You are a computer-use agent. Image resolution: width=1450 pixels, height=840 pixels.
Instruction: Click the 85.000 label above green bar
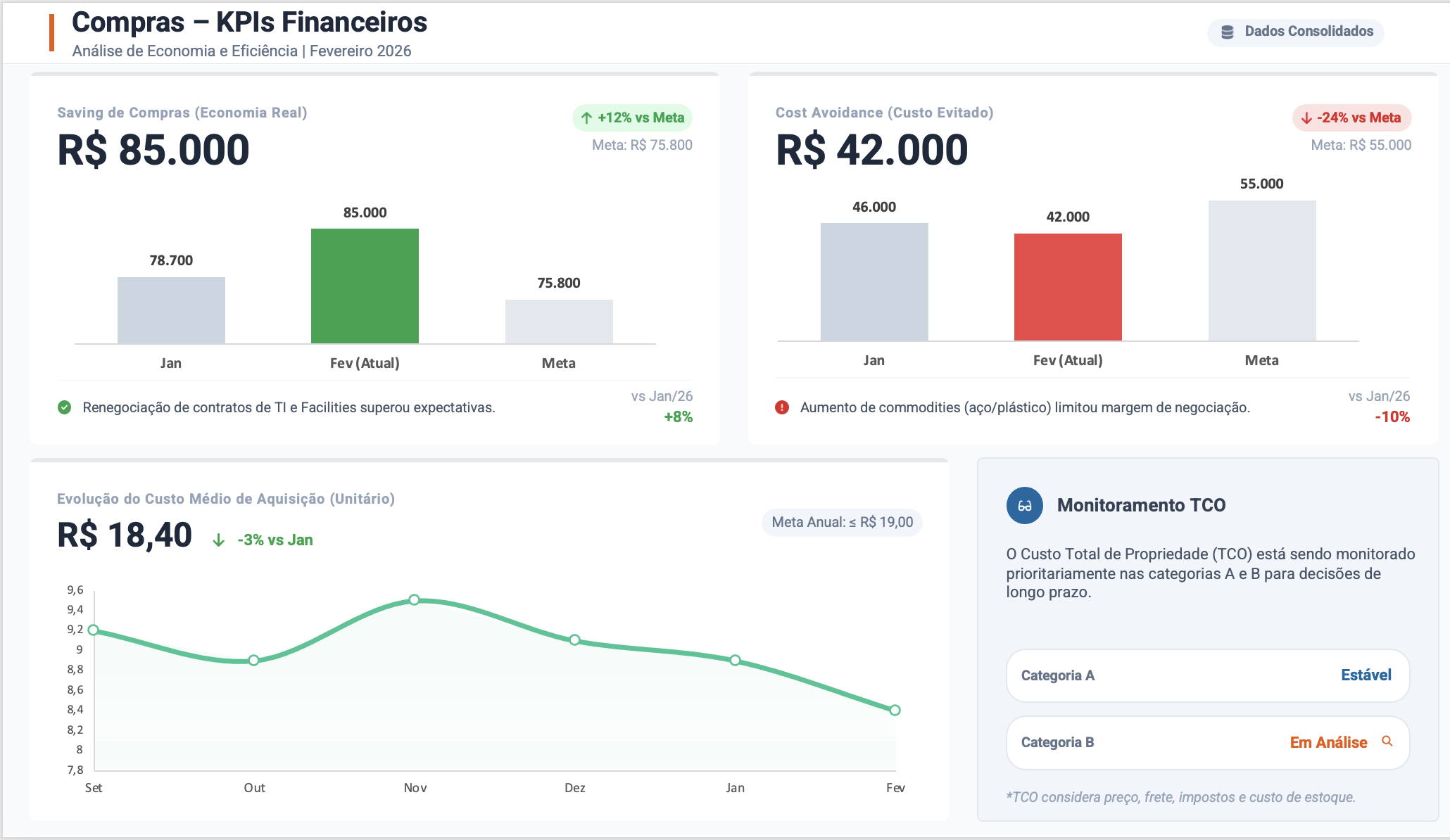(x=365, y=212)
